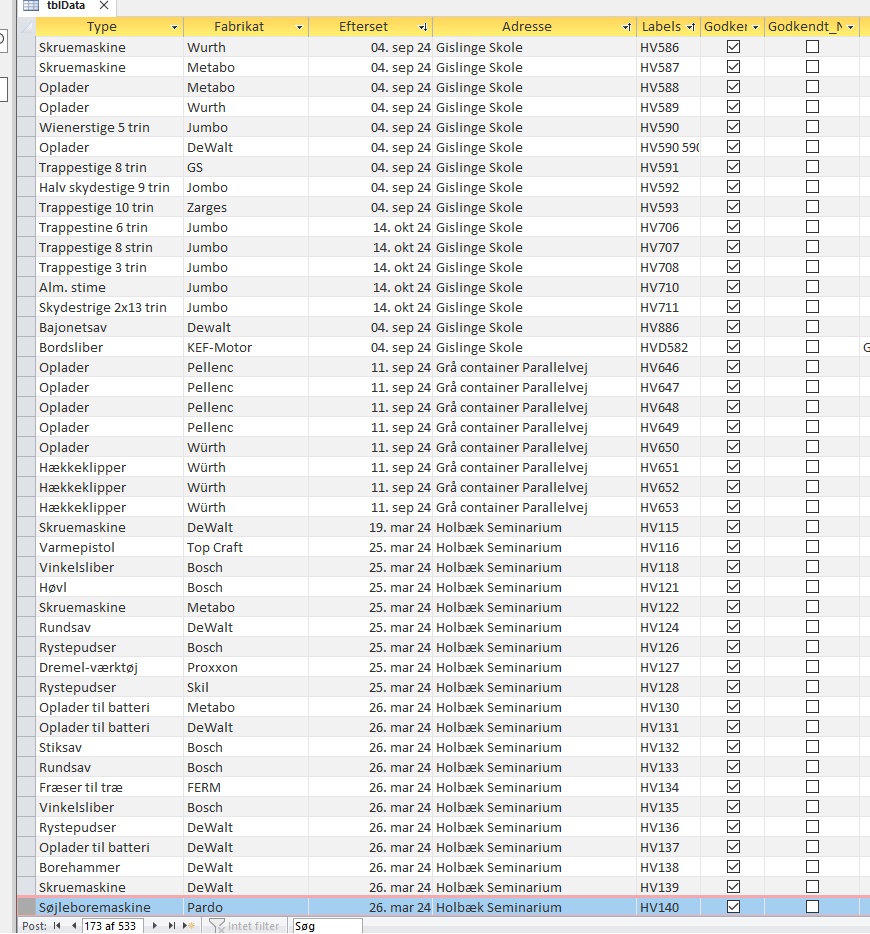Viewport: 870px width, 934px height.
Task: Toggle Godkendt checkbox for HV593
Action: pyautogui.click(x=734, y=207)
